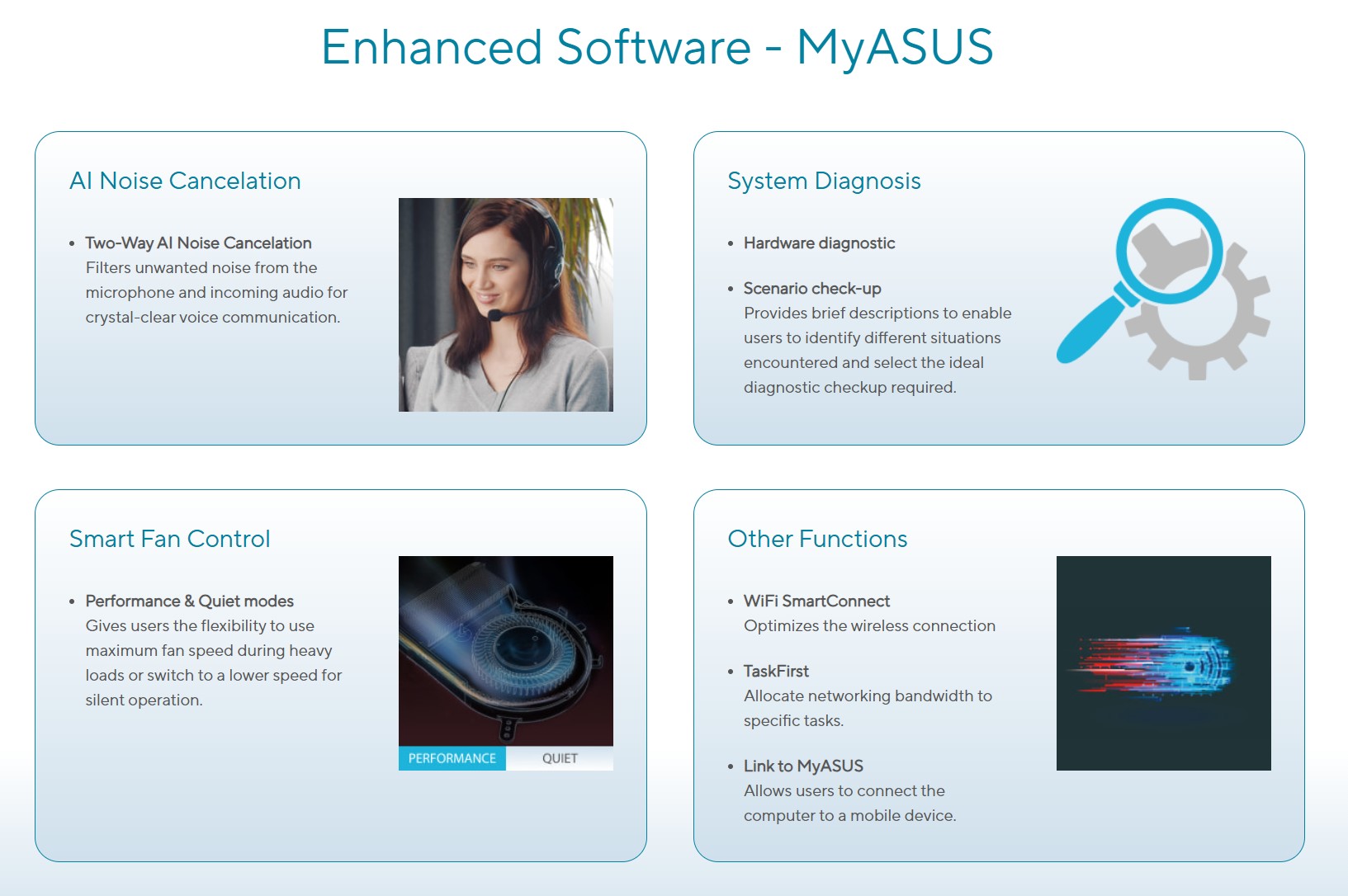Click 'Optimizes the wireless connection' description
This screenshot has height=896, width=1348.
coord(869,626)
